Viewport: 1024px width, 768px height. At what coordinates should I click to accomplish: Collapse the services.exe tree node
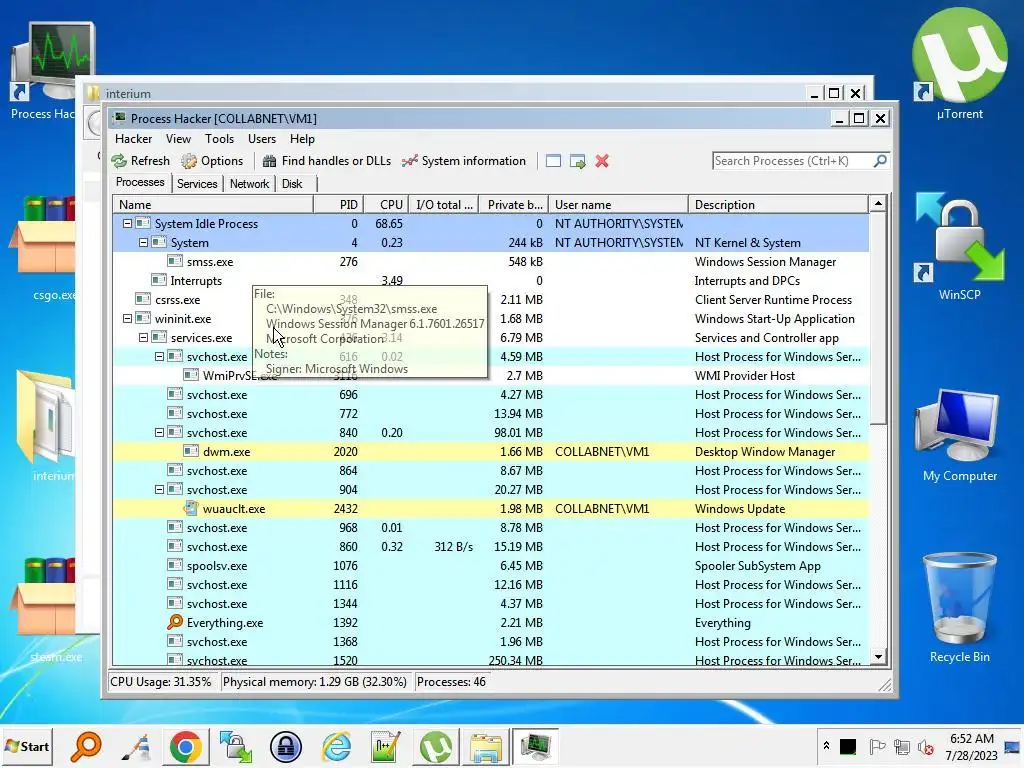click(x=143, y=338)
